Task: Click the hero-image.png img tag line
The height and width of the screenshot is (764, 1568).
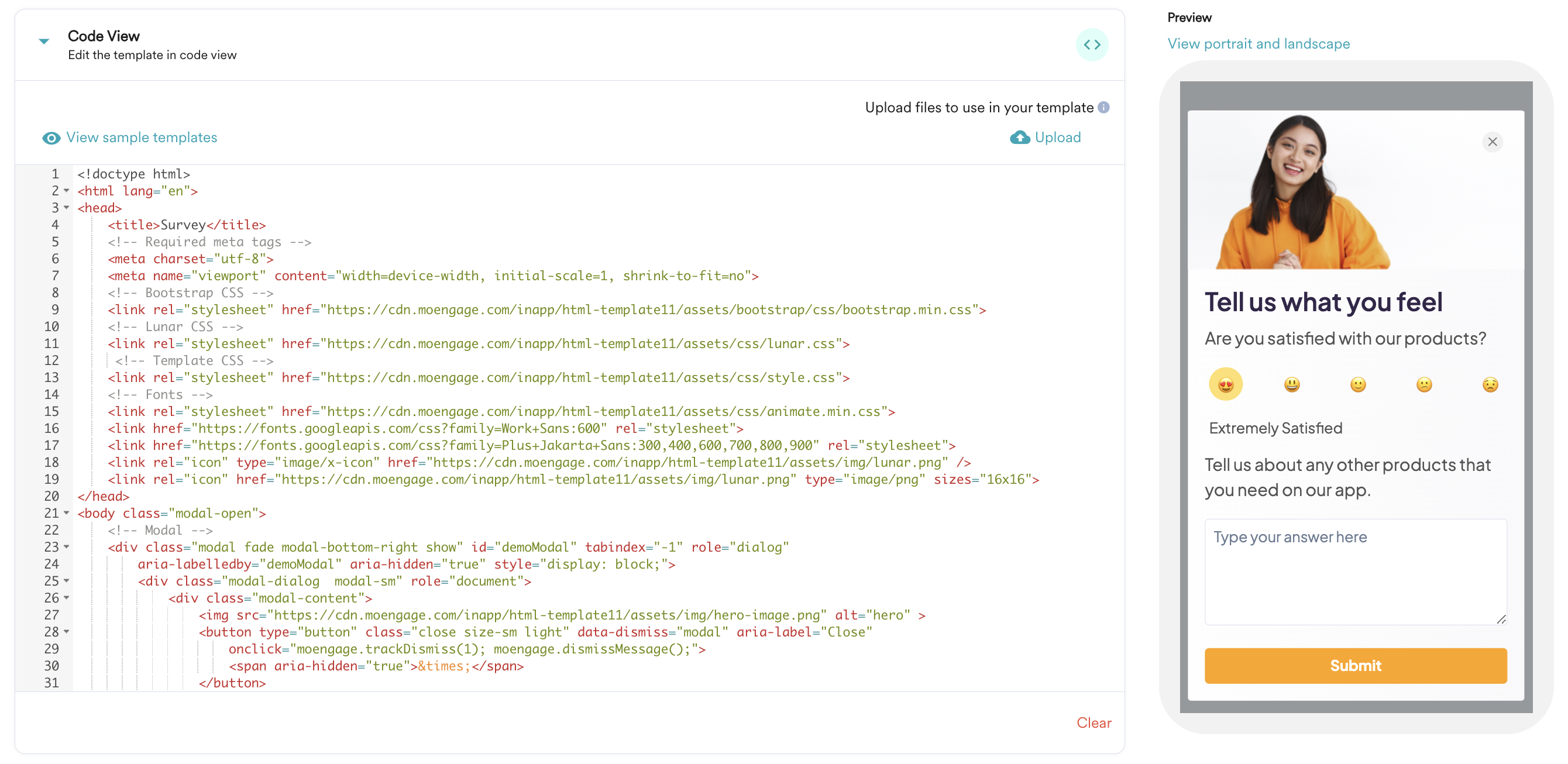Action: pyautogui.click(x=562, y=615)
